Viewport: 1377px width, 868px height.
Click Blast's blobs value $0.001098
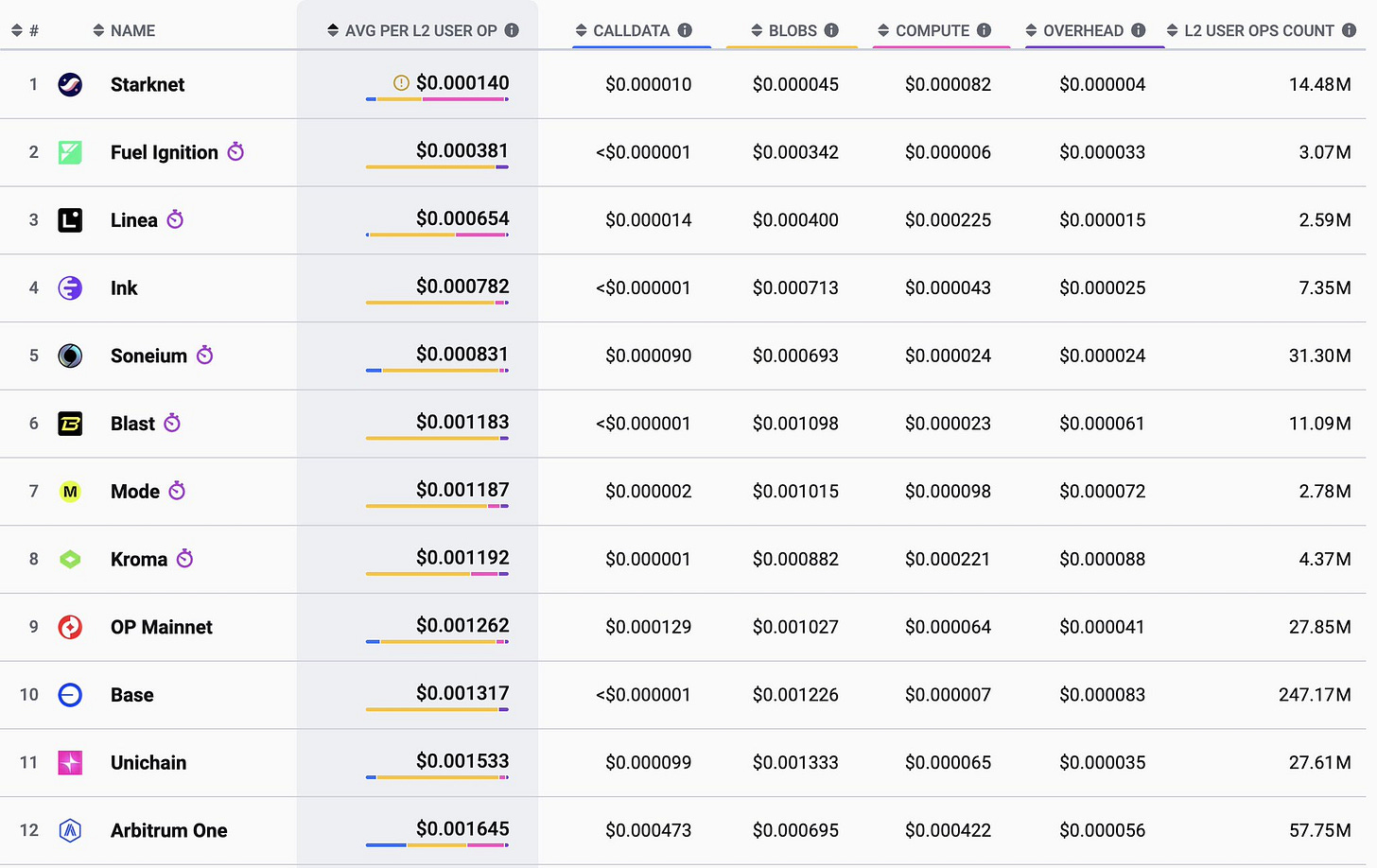click(x=795, y=424)
